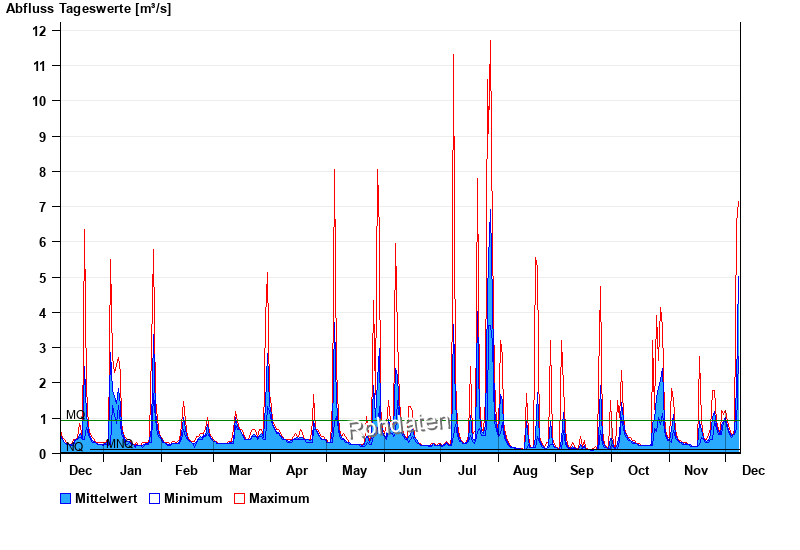Click the blue Mittelwert legend swatch
This screenshot has height=550, width=800.
(x=66, y=498)
